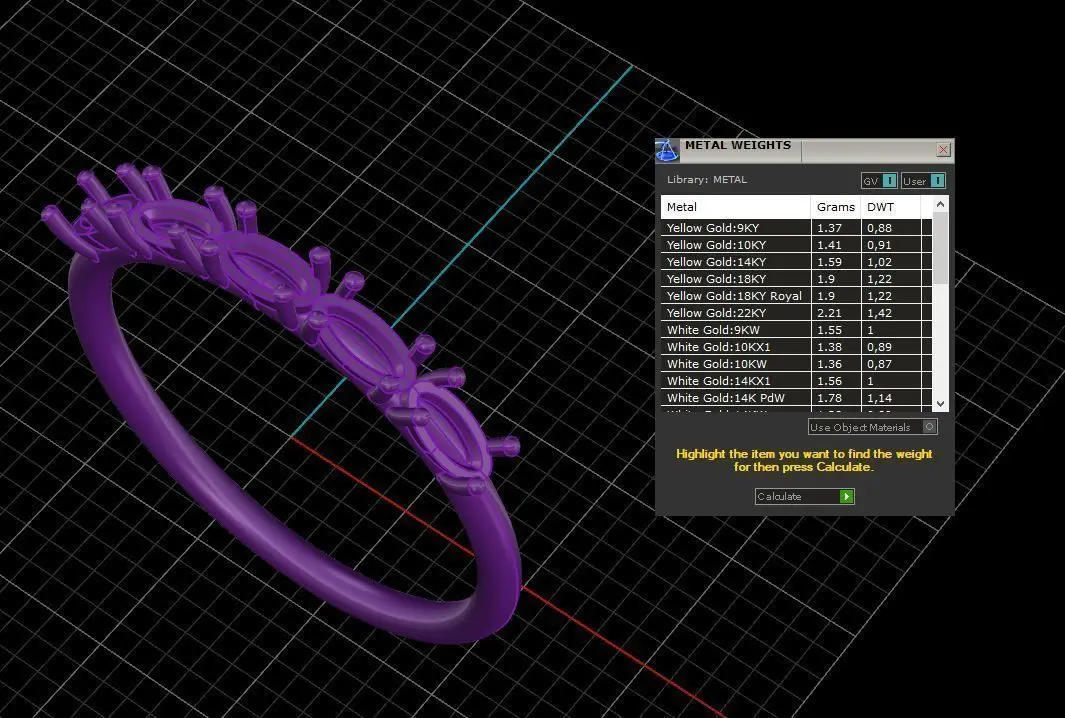Select the Yellow Gold:10KY row
1065x718 pixels.
pos(796,245)
